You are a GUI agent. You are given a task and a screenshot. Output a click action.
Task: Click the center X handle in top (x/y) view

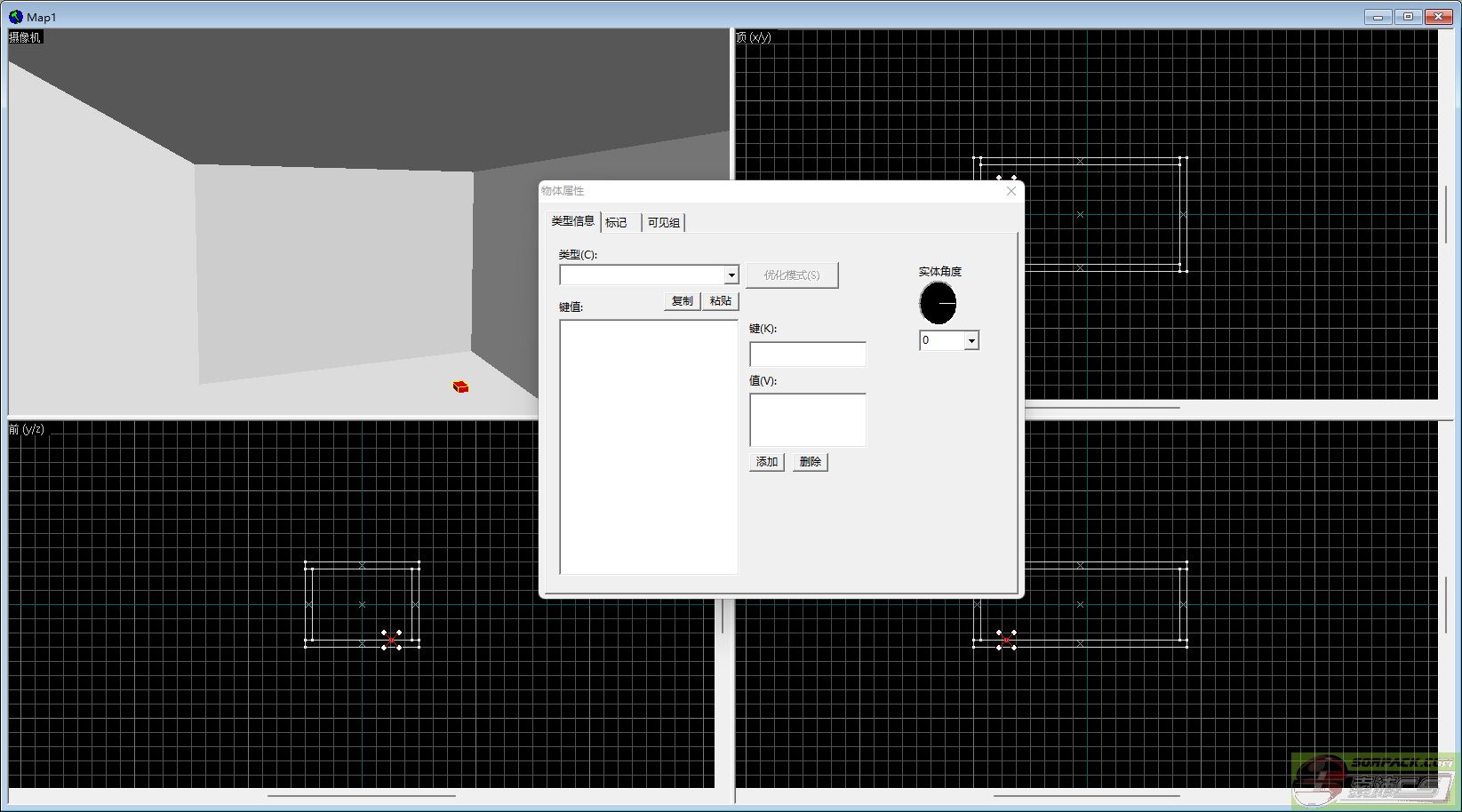click(1080, 214)
